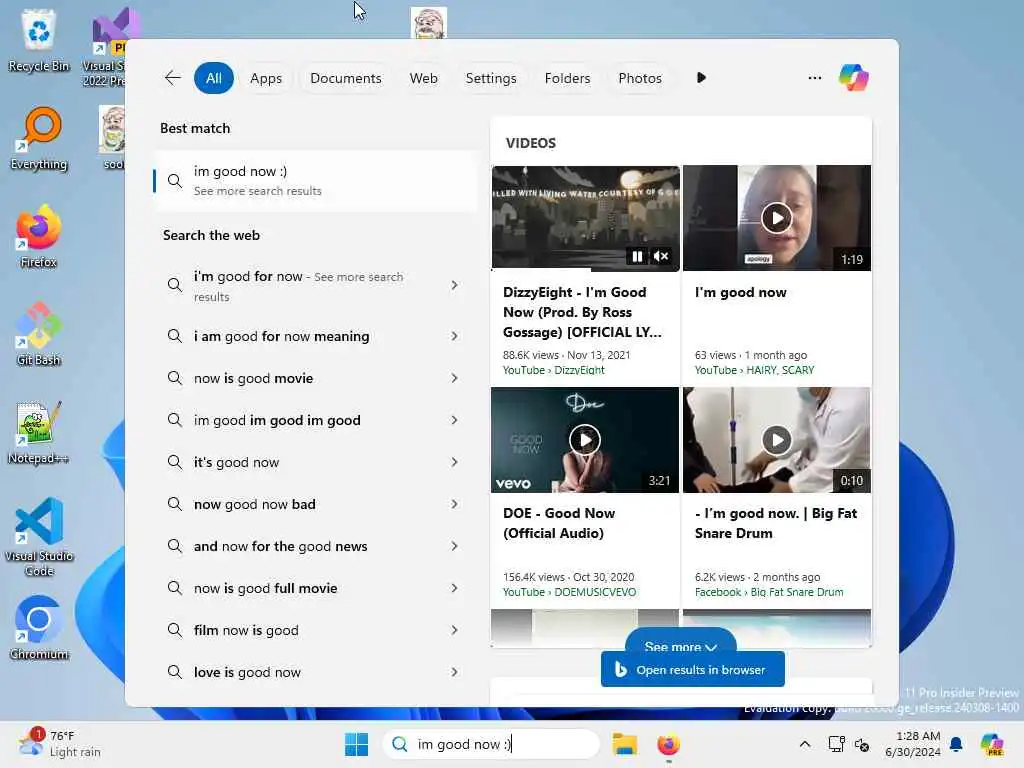Expand "film now is good" arrow
1024x768 pixels.
454,630
